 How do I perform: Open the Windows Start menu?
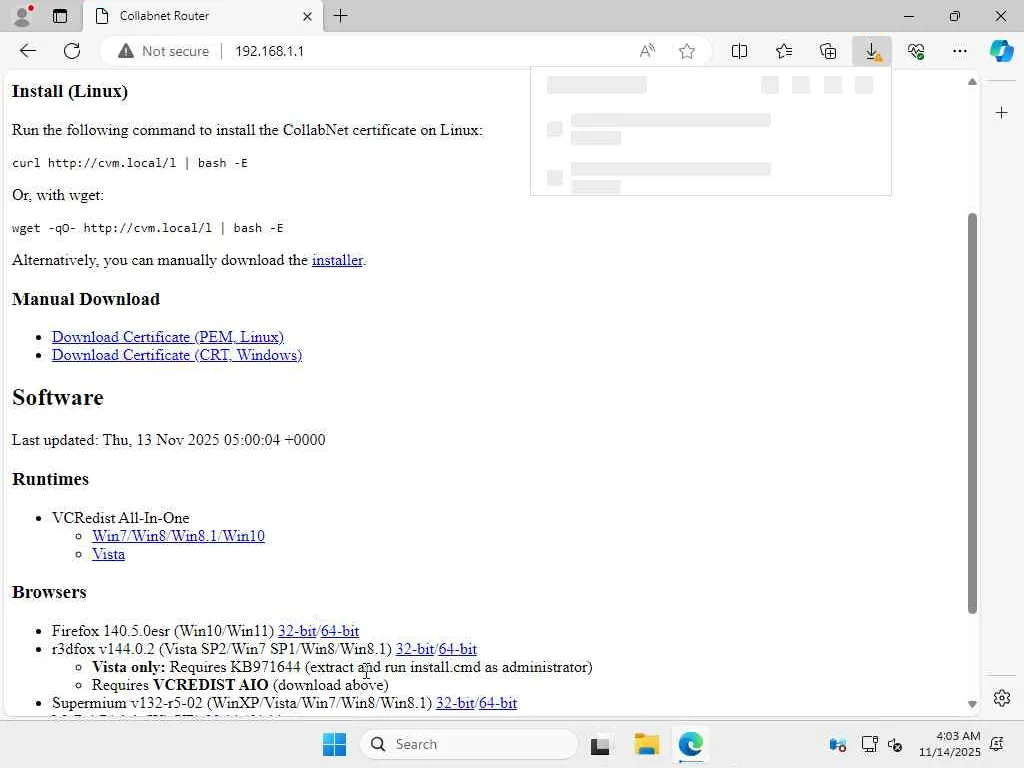[334, 744]
